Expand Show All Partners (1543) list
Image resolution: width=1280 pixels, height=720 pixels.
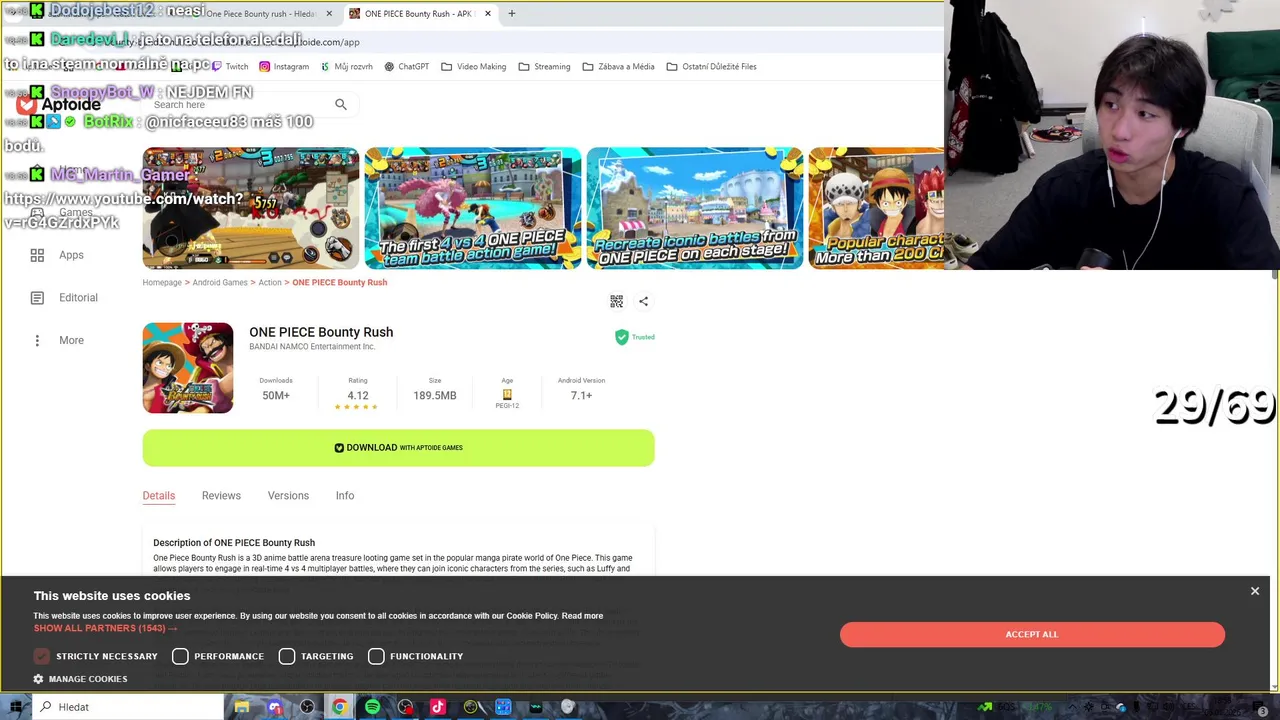pos(105,628)
